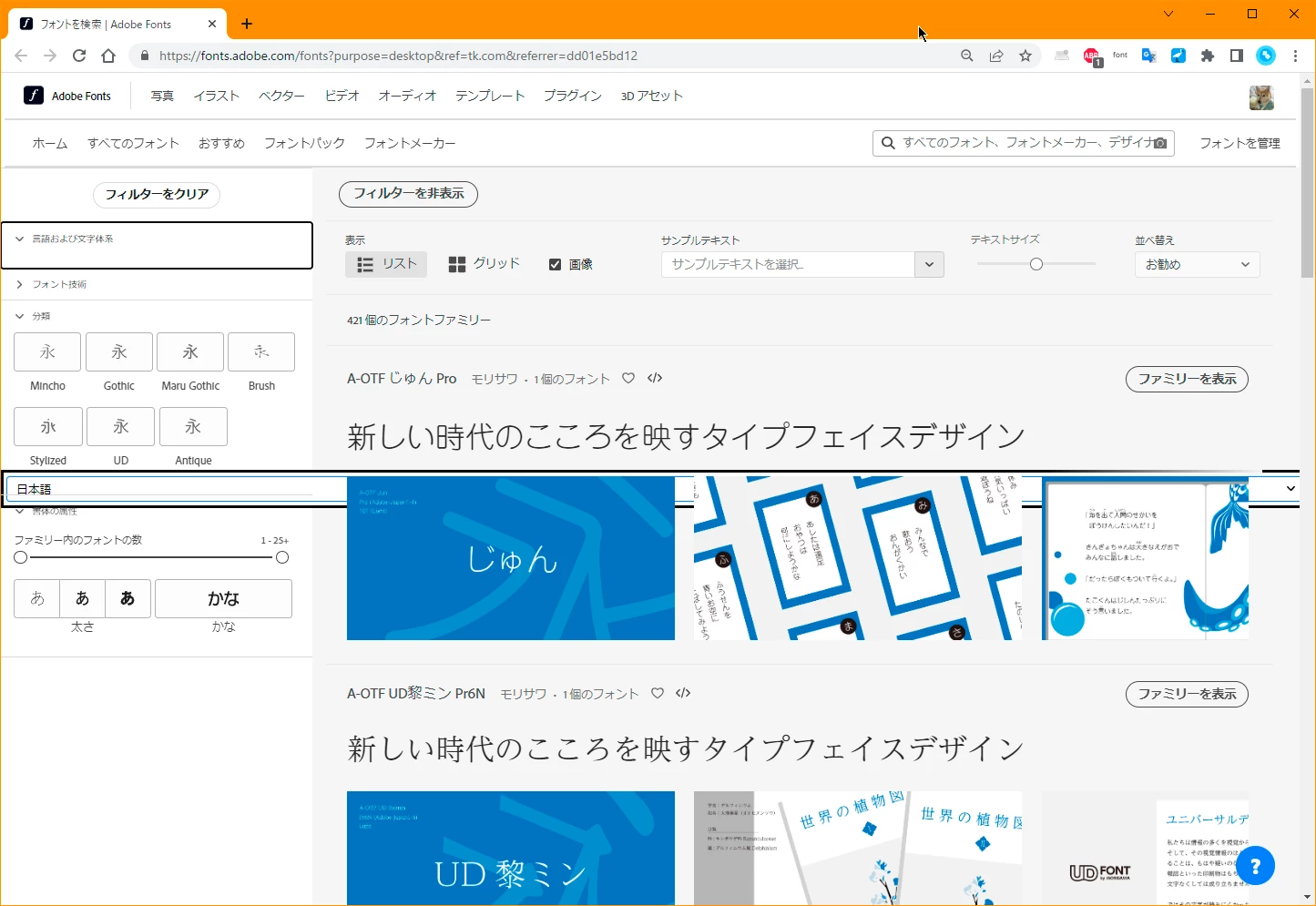Favorite A-OTF UD黎ミン Pr6N with heart
The image size is (1316, 906).
click(658, 693)
